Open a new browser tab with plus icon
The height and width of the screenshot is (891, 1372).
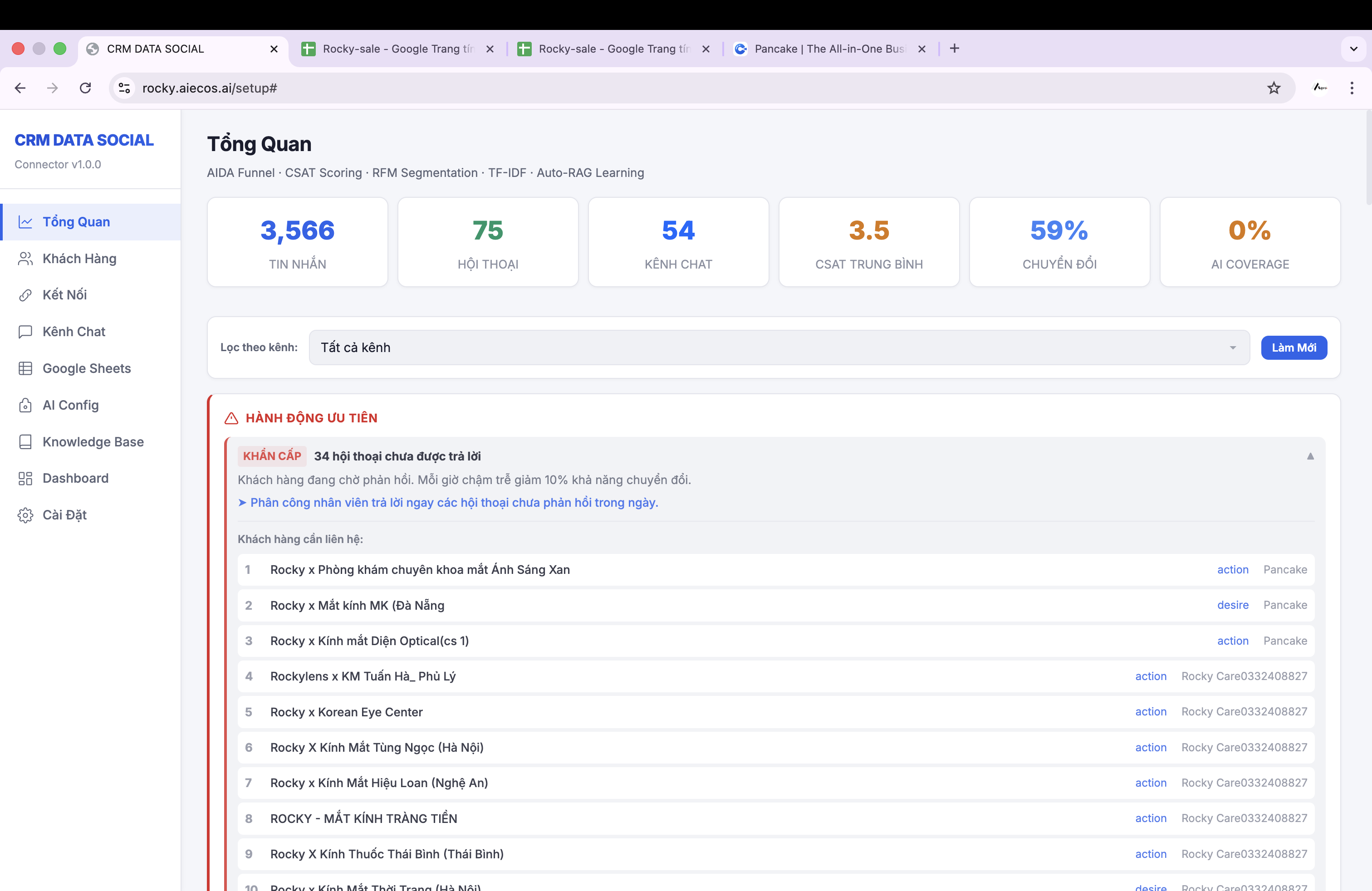[x=955, y=49]
